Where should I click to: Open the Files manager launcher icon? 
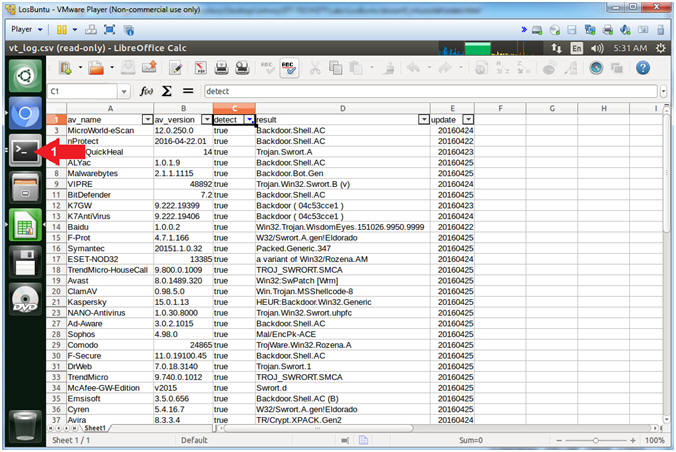(25, 187)
